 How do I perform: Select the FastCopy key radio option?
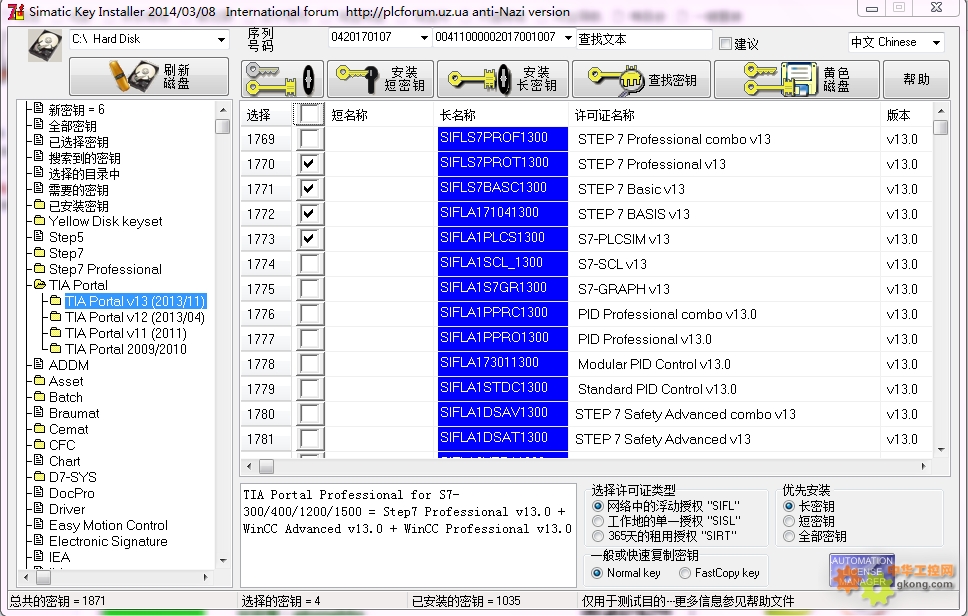tap(685, 573)
